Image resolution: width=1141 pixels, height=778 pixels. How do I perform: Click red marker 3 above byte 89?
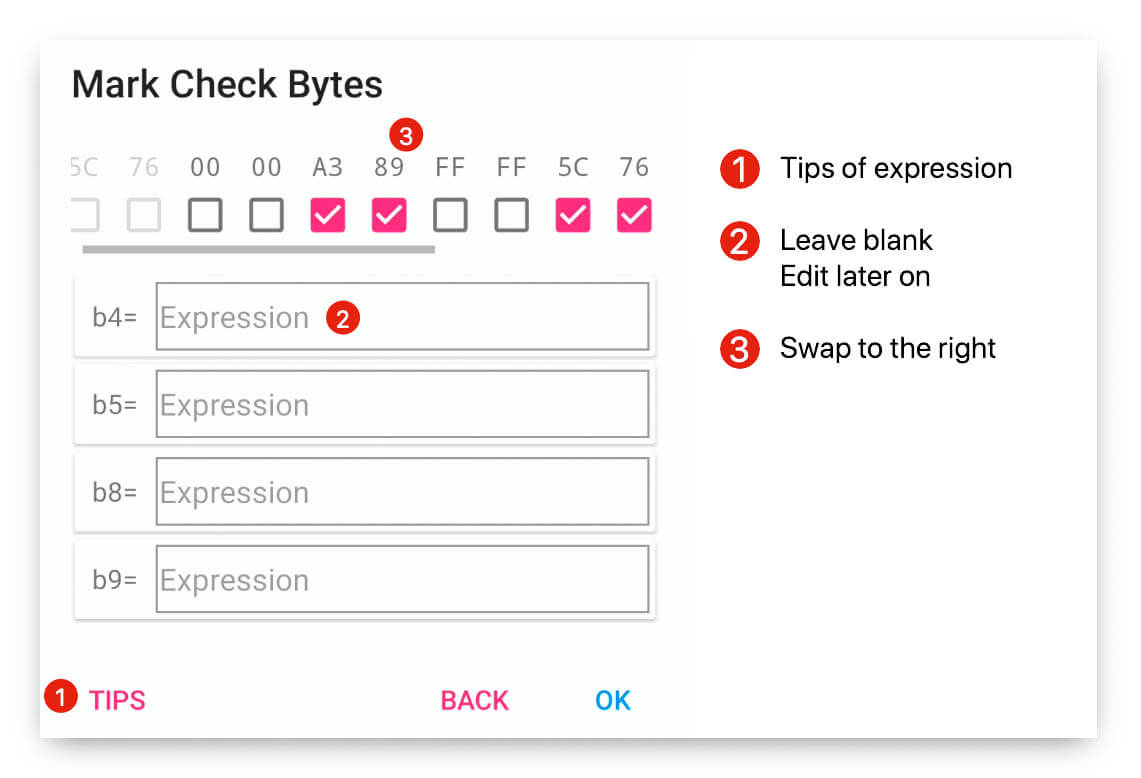(x=406, y=134)
